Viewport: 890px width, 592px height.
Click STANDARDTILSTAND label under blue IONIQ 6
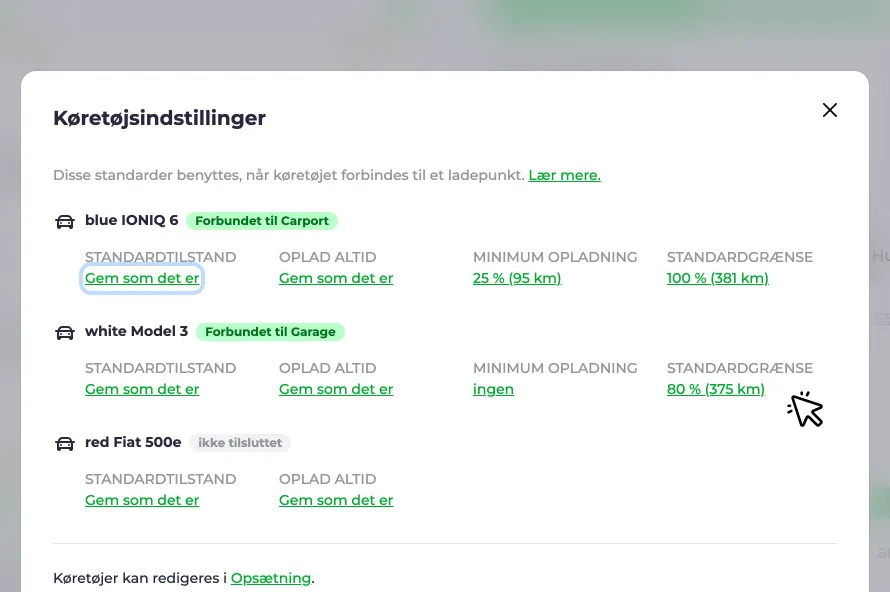pos(161,257)
